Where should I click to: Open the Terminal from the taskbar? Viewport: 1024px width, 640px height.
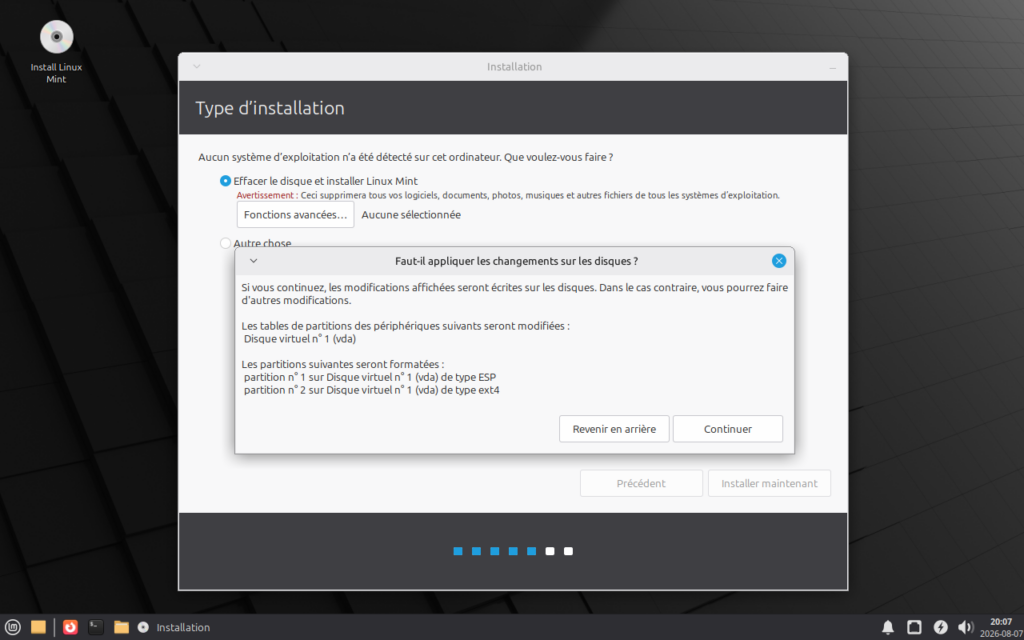(x=97, y=627)
